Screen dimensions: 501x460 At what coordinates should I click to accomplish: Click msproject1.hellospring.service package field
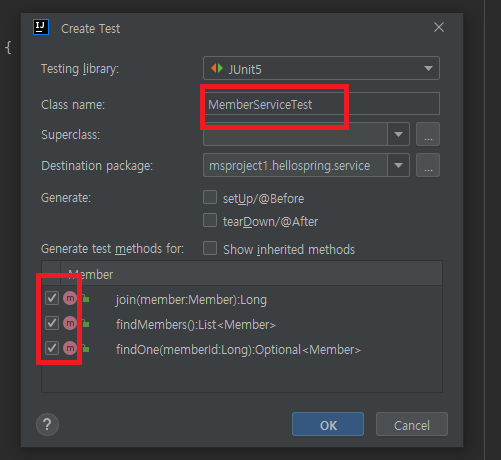pos(295,165)
